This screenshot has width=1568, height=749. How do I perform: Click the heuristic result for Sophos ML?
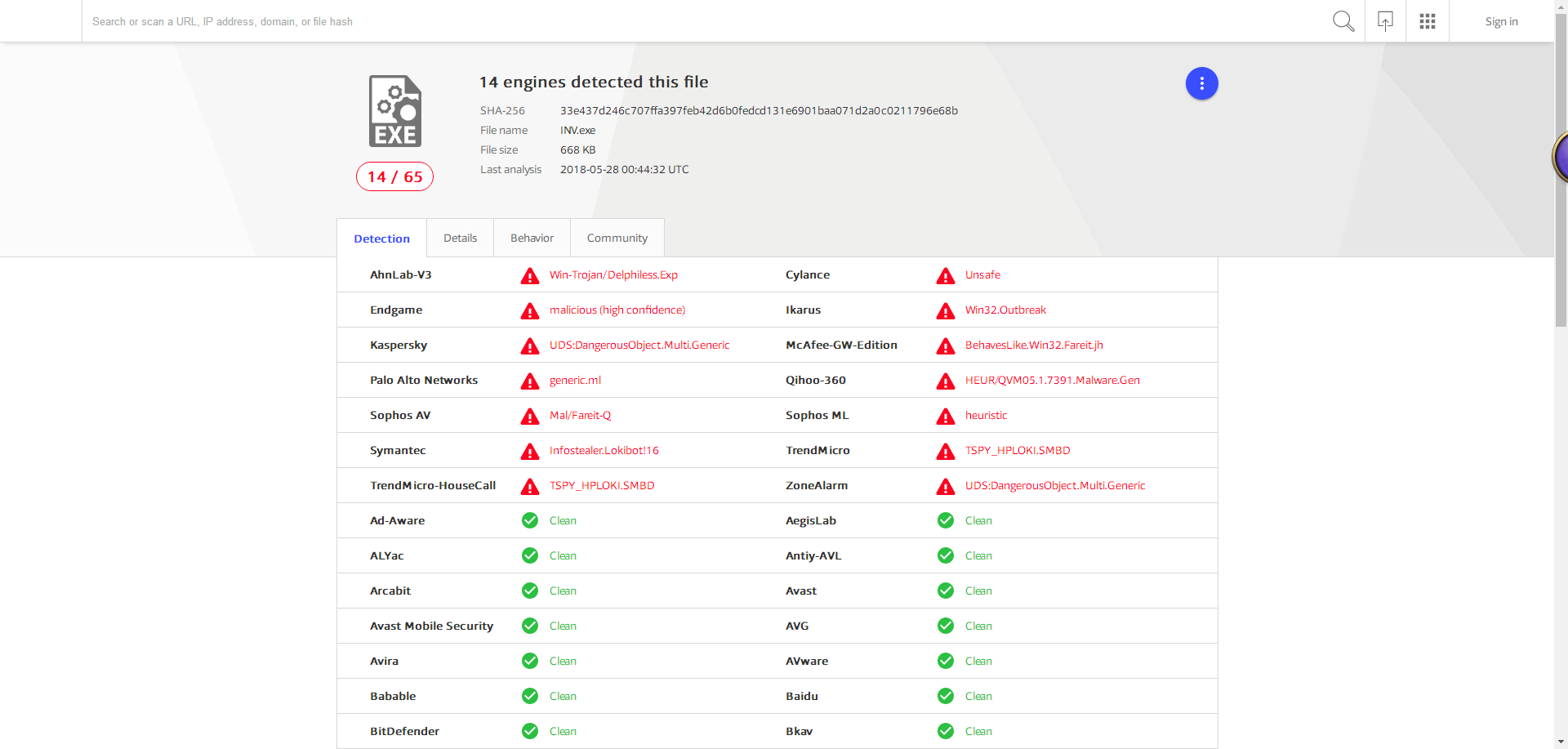click(x=986, y=415)
